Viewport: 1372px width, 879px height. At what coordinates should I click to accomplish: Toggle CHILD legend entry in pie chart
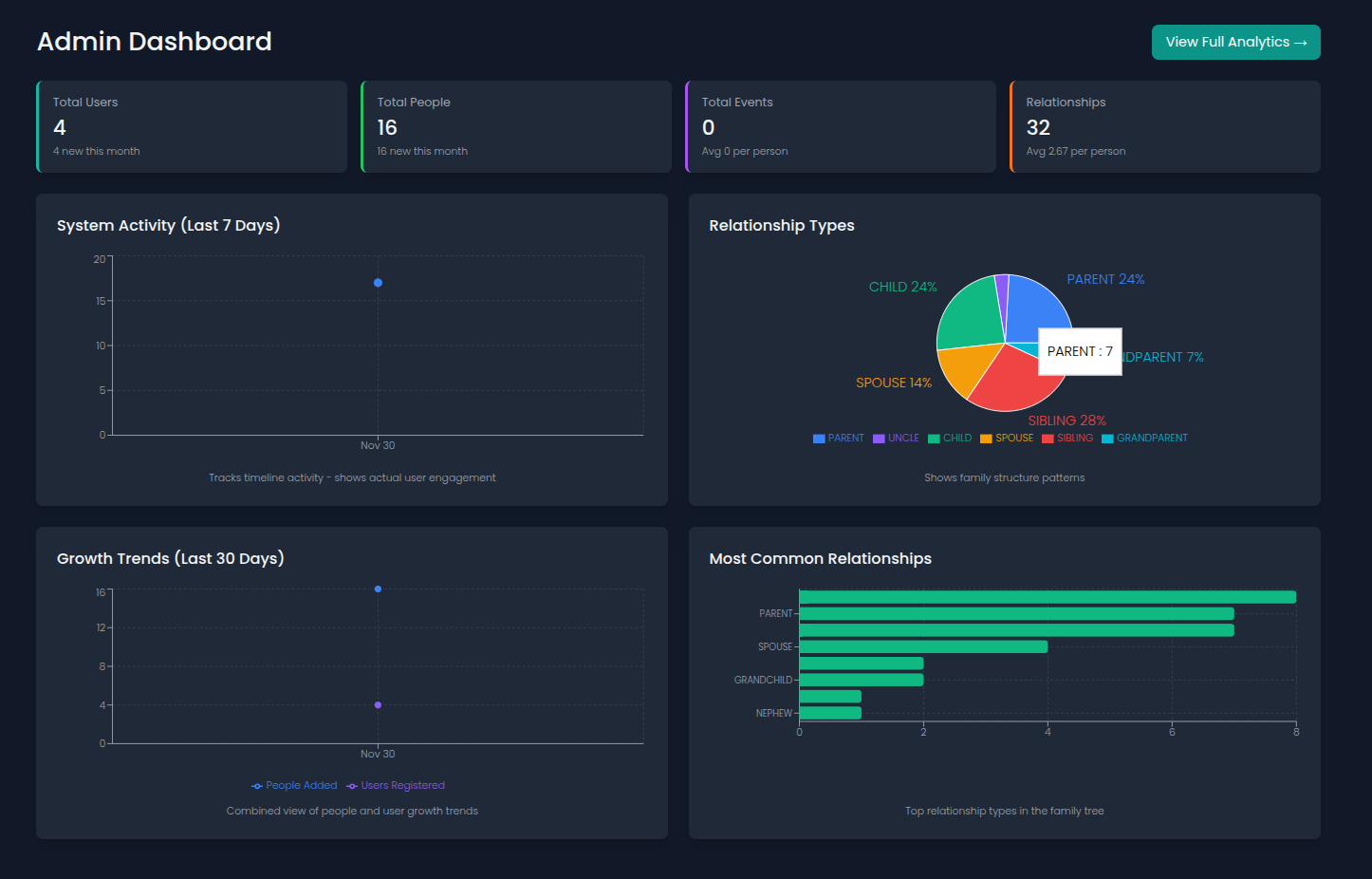[x=950, y=439]
